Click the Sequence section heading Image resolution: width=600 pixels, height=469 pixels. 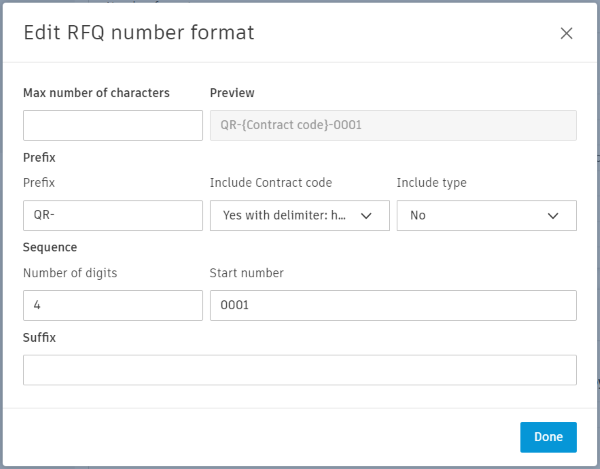[50, 247]
